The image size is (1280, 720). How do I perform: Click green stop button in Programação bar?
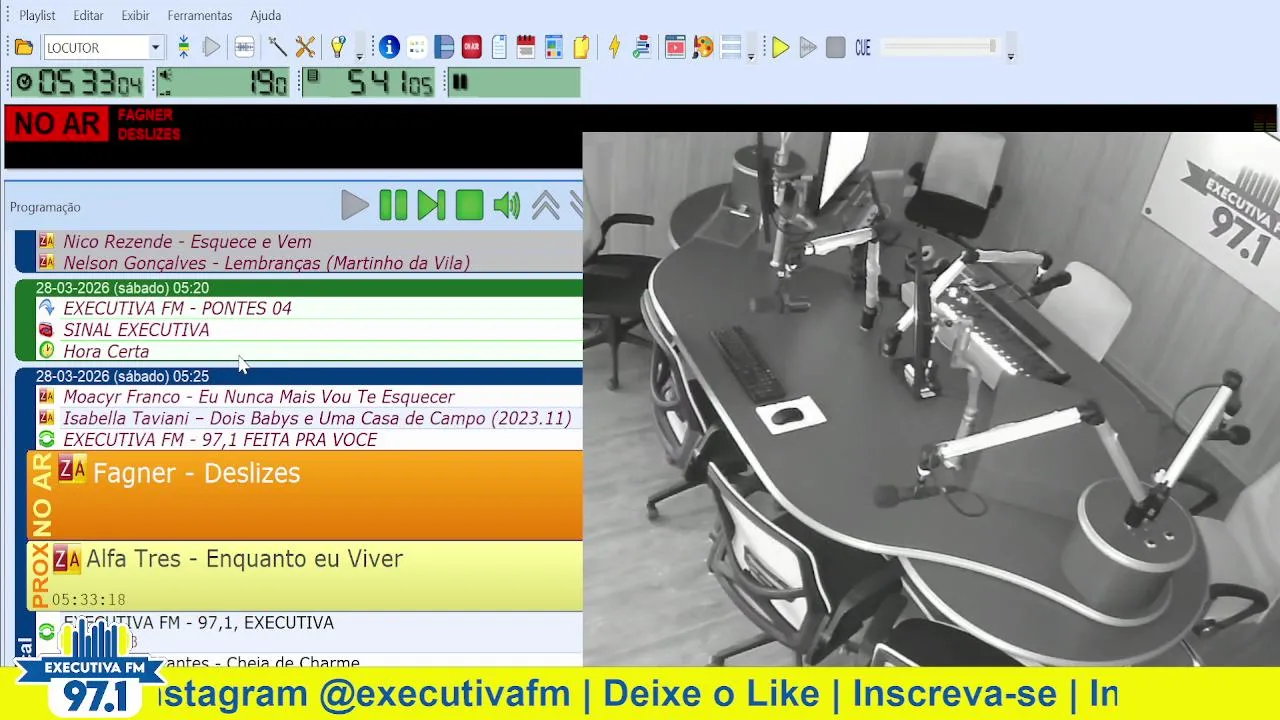coord(469,205)
